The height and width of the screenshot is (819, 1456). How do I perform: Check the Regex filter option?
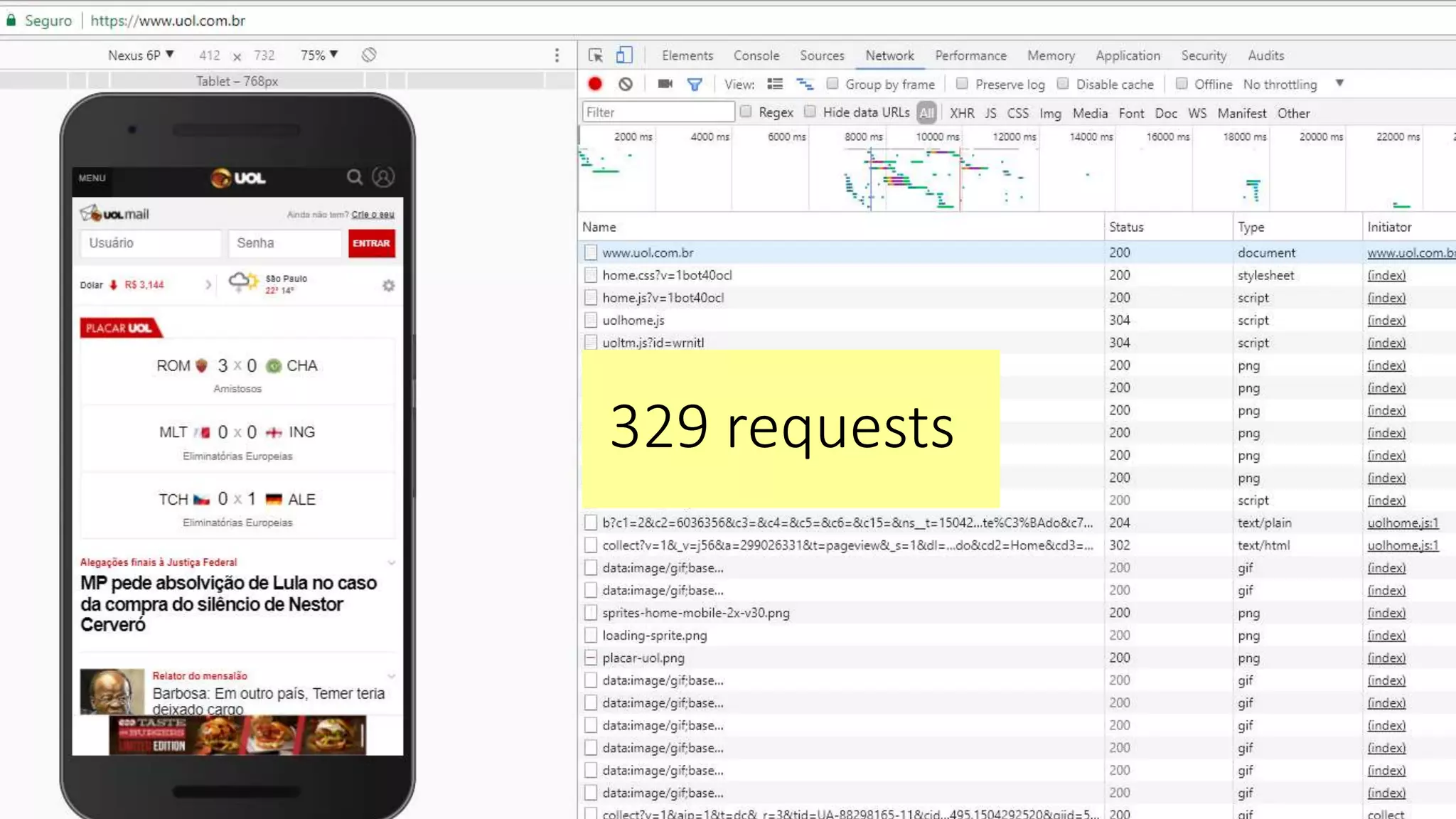coord(746,112)
